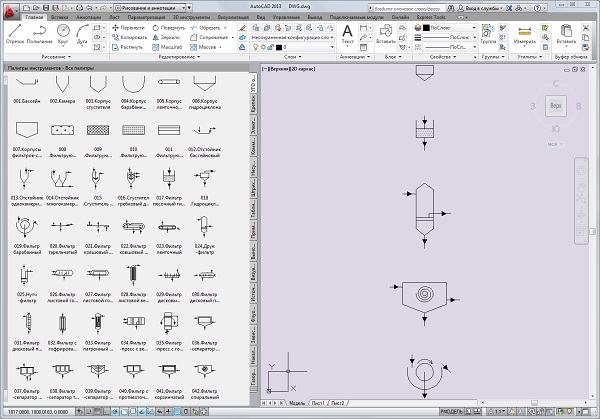Switch to the Лист1 layout tab
Viewport: 600px width, 419px height.
(x=316, y=401)
